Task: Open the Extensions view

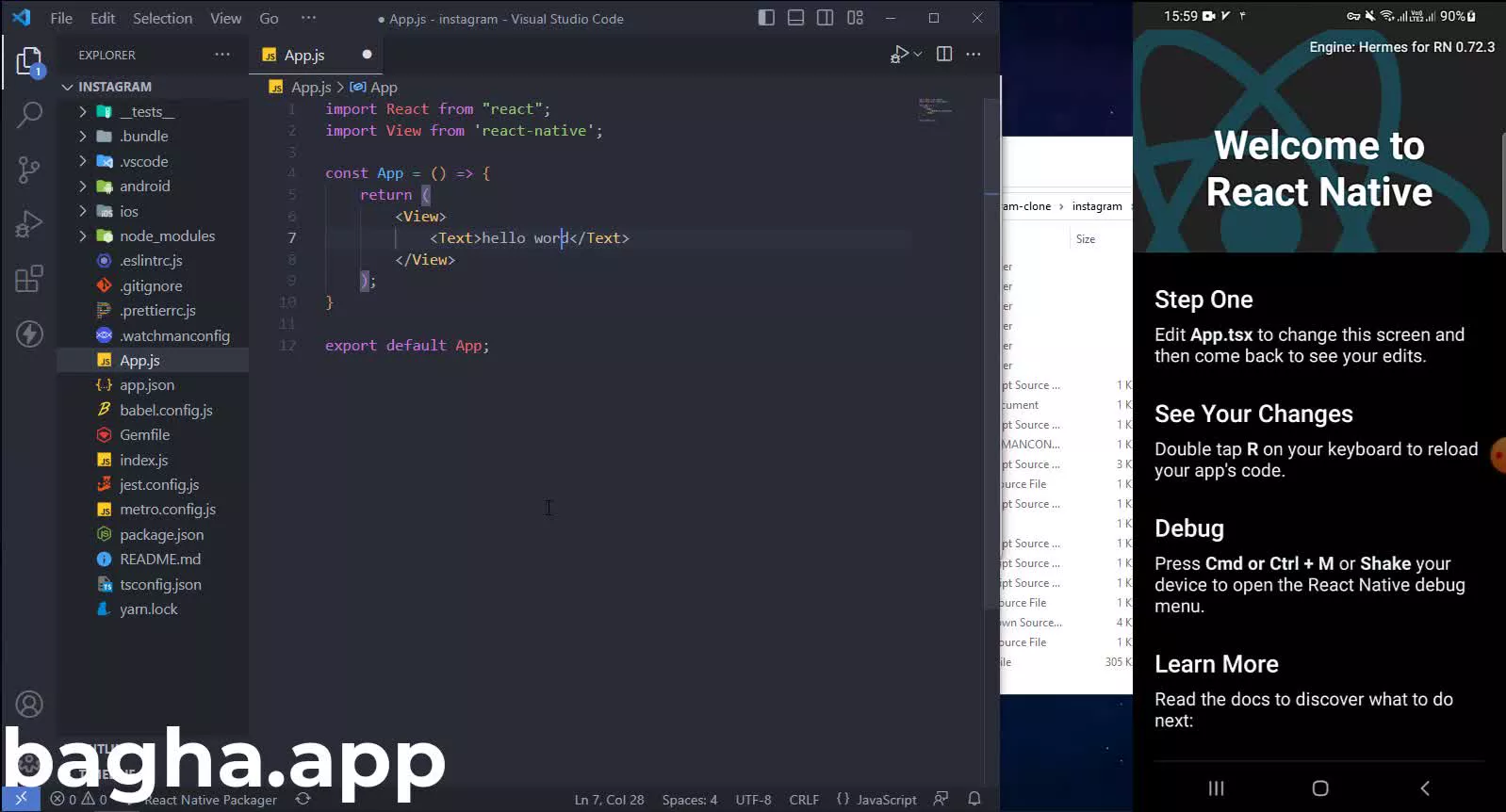Action: (29, 279)
